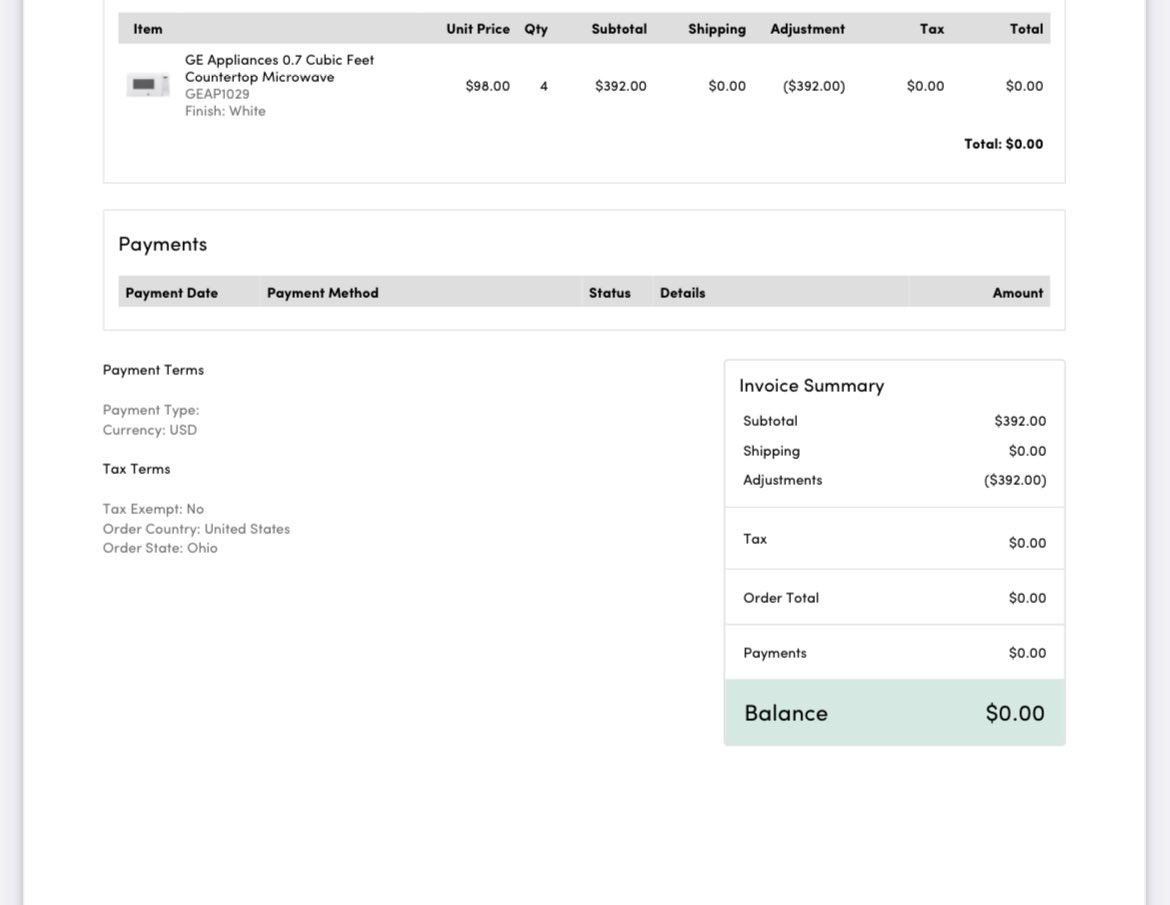The height and width of the screenshot is (905, 1170).
Task: Click the 'Finish: White' line
Action: pos(225,111)
